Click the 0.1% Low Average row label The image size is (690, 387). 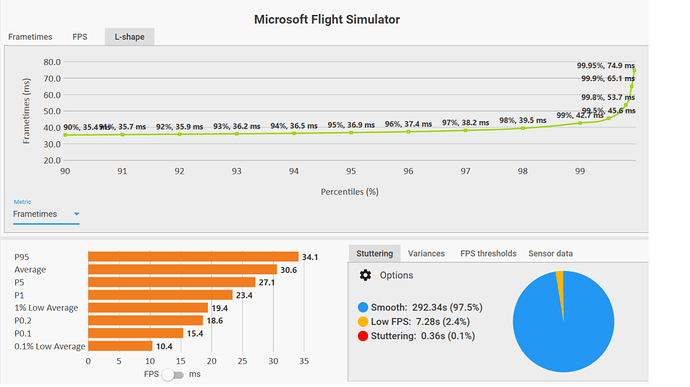pyautogui.click(x=50, y=346)
